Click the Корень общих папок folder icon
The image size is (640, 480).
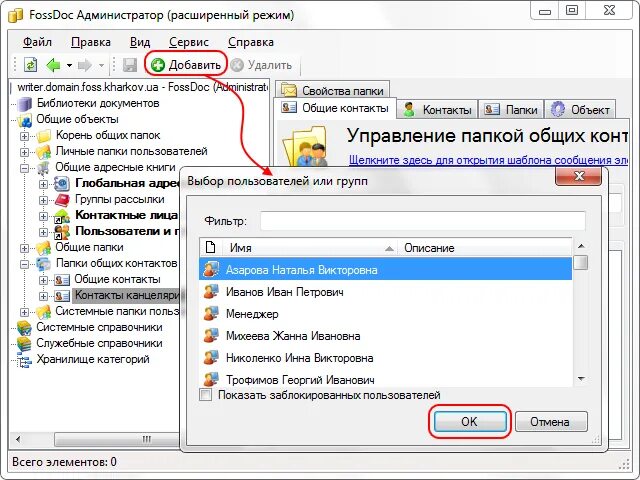coord(43,135)
